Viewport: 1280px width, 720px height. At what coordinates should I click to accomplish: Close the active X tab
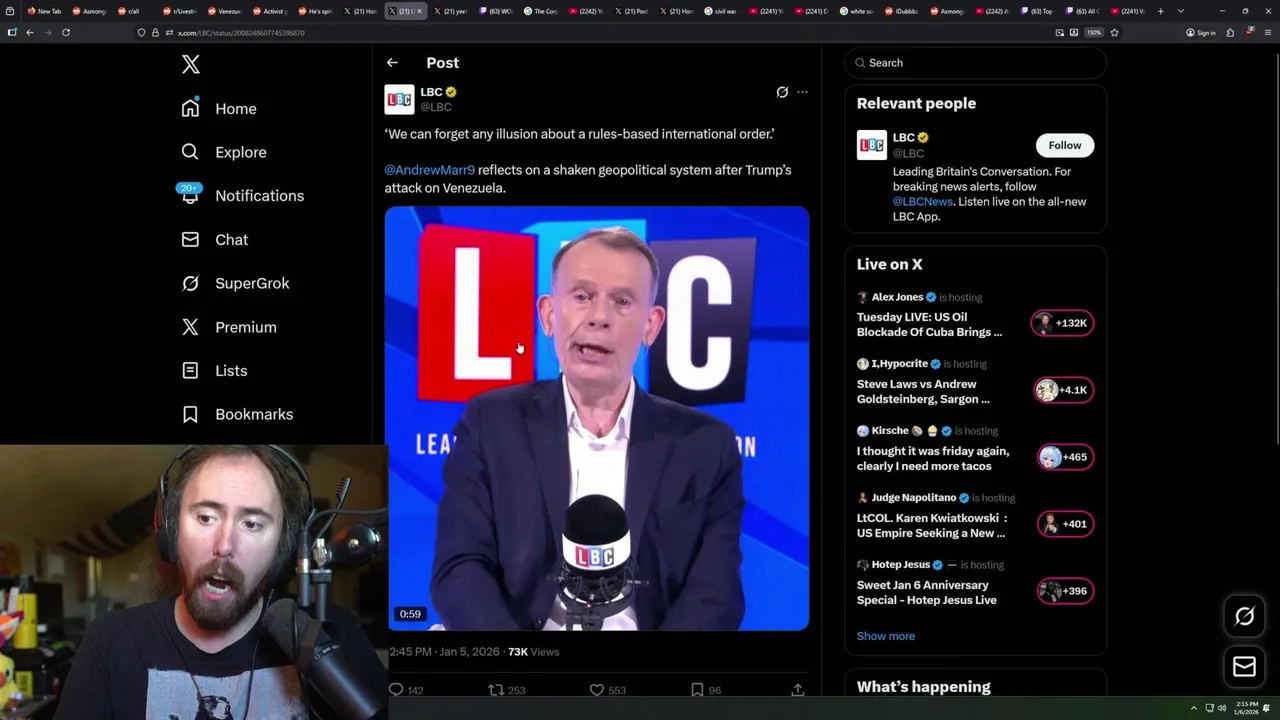tap(419, 11)
